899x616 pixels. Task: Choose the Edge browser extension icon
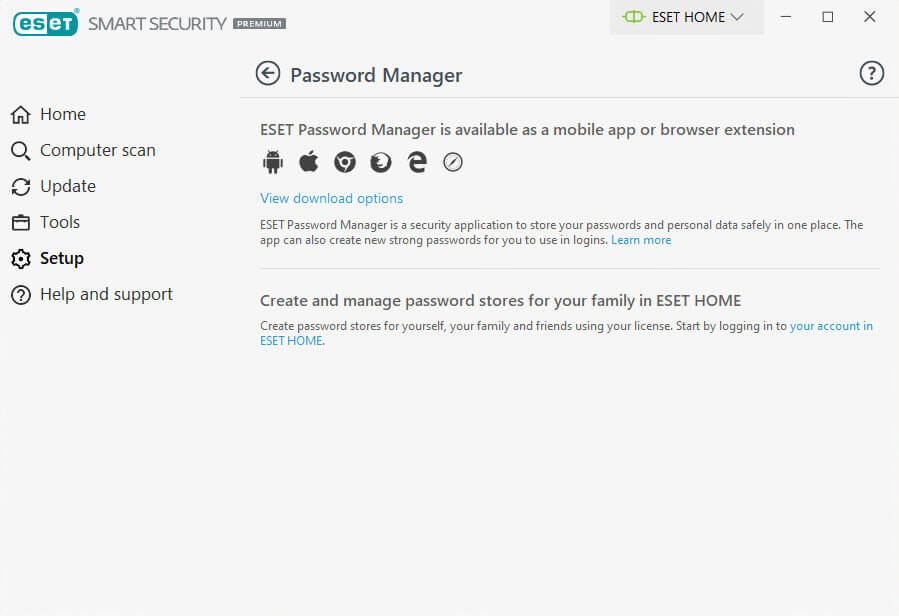click(417, 162)
